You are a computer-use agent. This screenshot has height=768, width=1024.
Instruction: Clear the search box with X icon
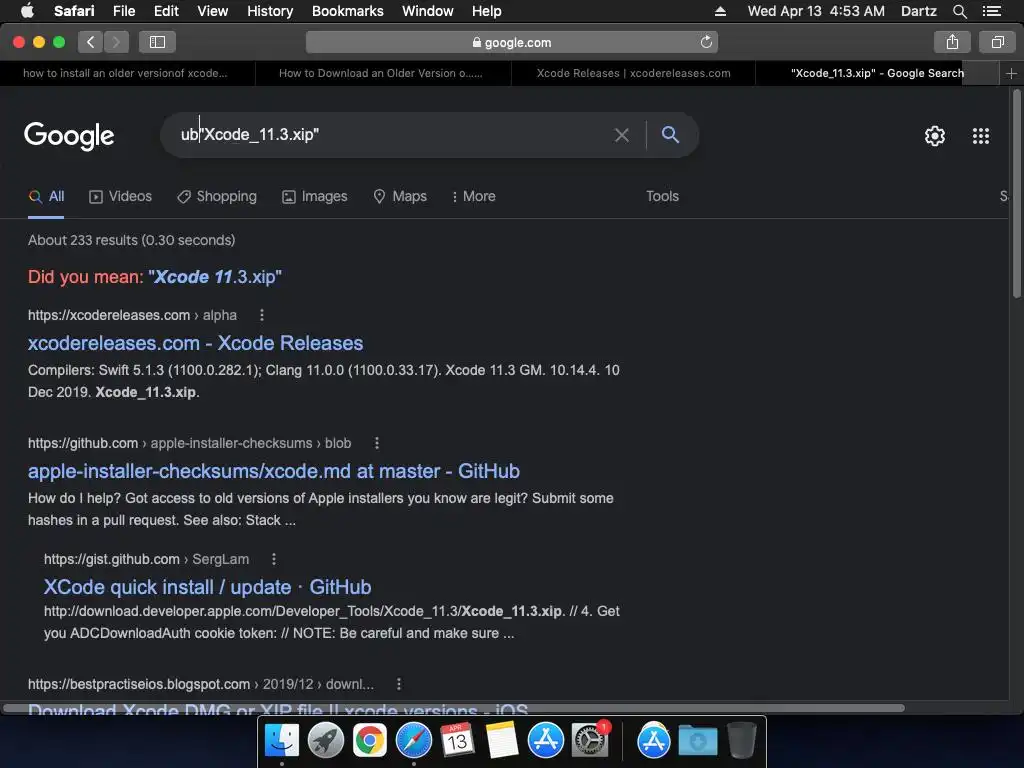[x=622, y=135]
